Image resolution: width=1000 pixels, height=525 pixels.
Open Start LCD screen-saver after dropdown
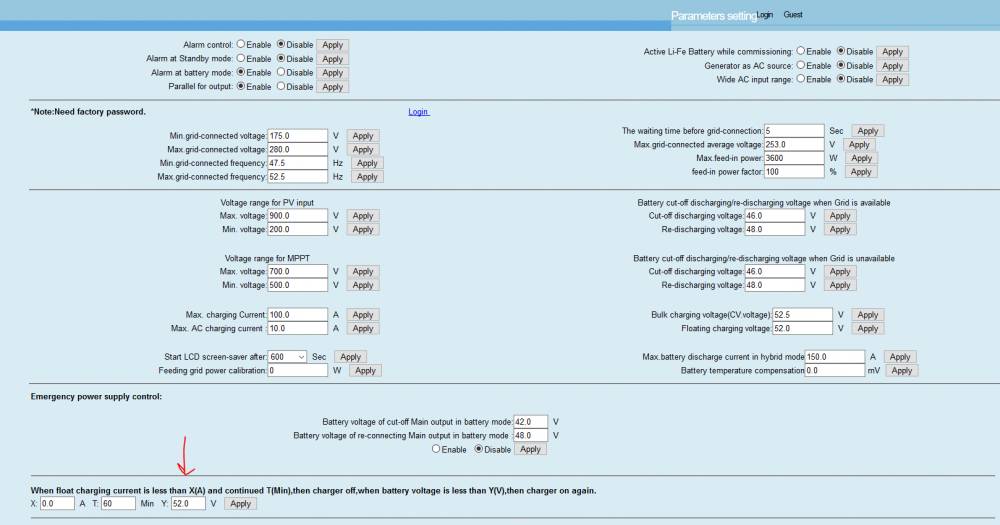(287, 357)
